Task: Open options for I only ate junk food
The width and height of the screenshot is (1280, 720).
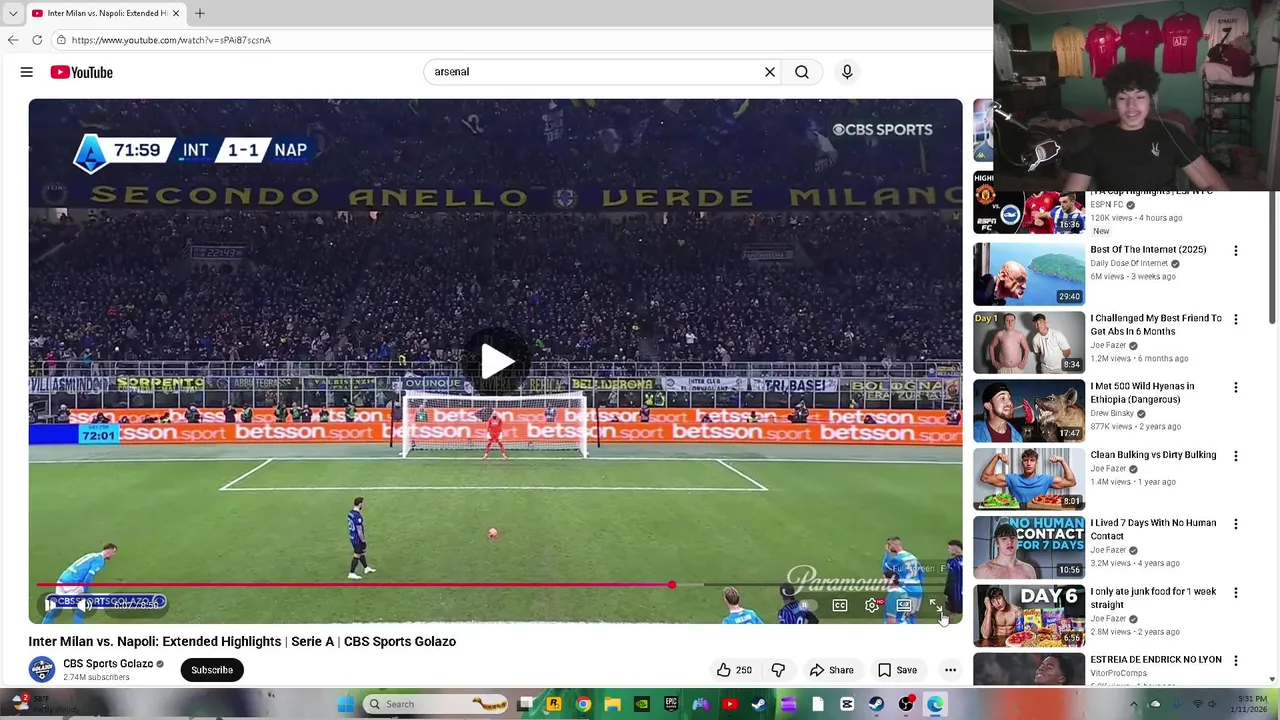Action: pos(1235,593)
